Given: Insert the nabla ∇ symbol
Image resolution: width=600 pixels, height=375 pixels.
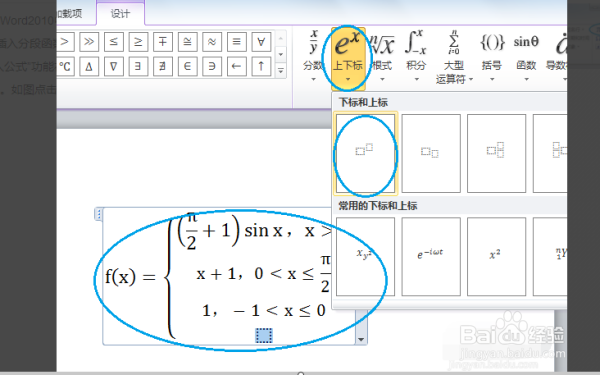Looking at the screenshot, I should point(114,66).
